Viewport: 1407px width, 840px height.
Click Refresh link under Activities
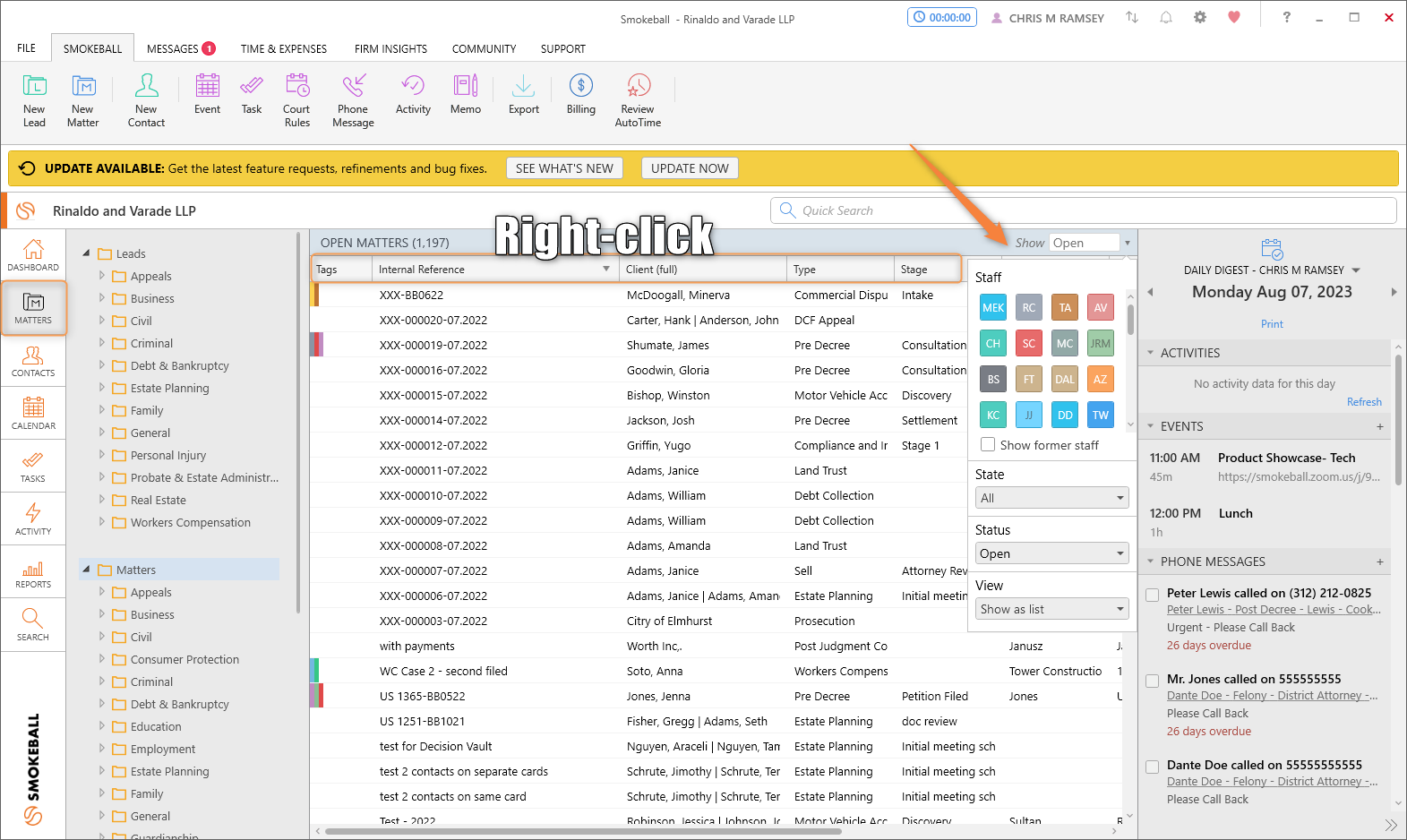pos(1364,402)
